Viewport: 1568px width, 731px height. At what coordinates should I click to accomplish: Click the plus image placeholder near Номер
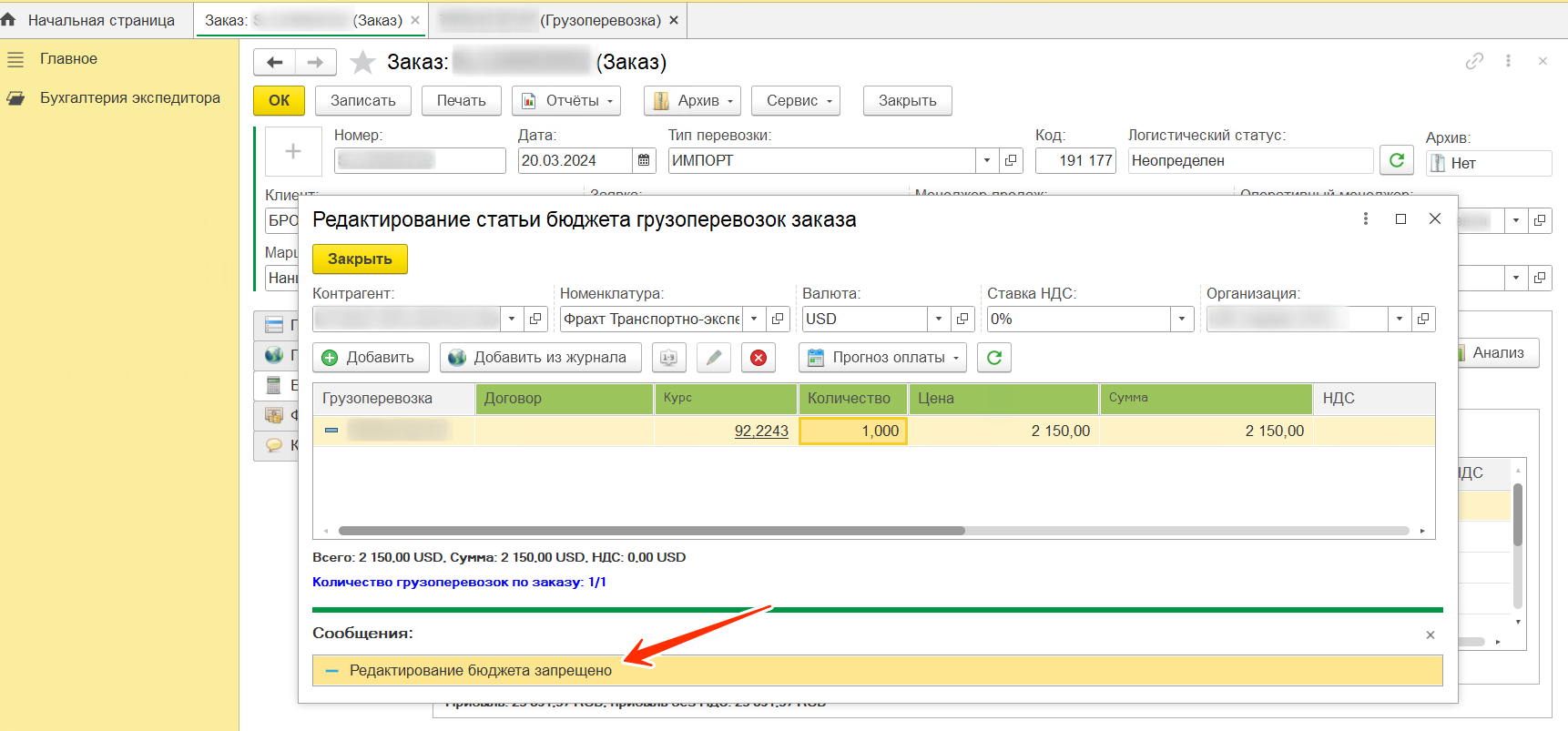tap(293, 151)
